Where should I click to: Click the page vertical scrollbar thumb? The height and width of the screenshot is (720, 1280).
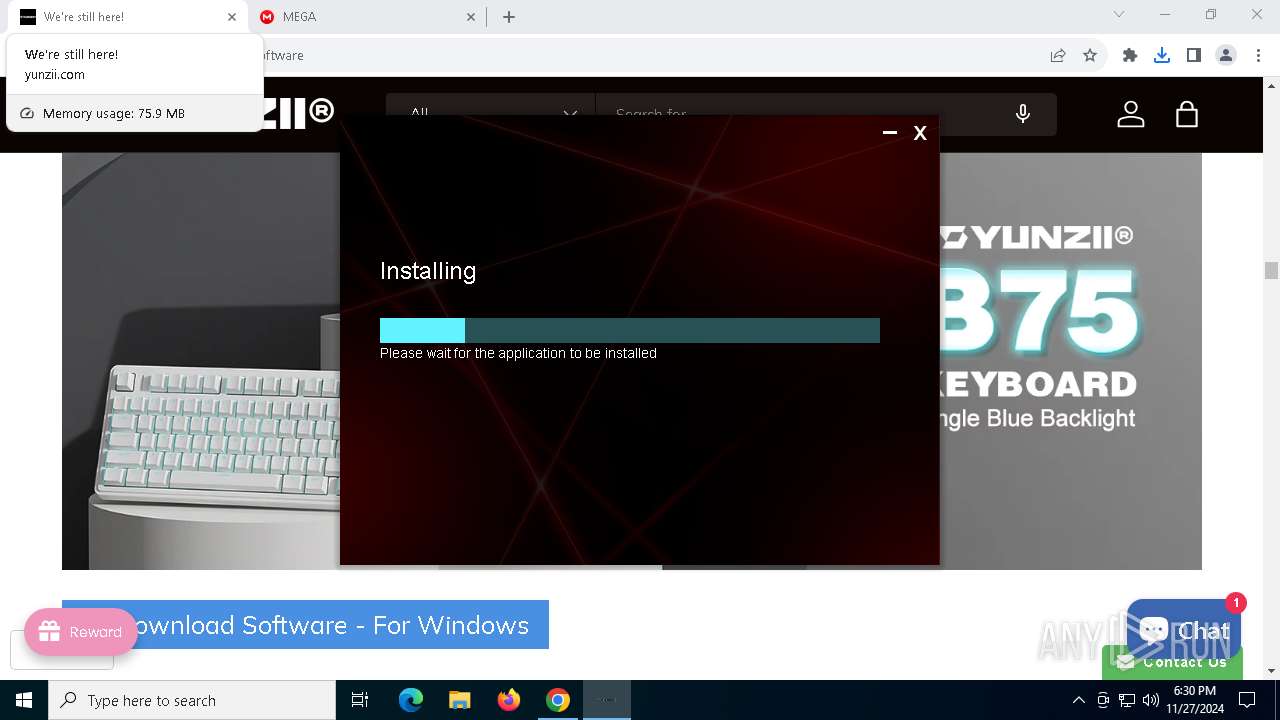[1271, 270]
